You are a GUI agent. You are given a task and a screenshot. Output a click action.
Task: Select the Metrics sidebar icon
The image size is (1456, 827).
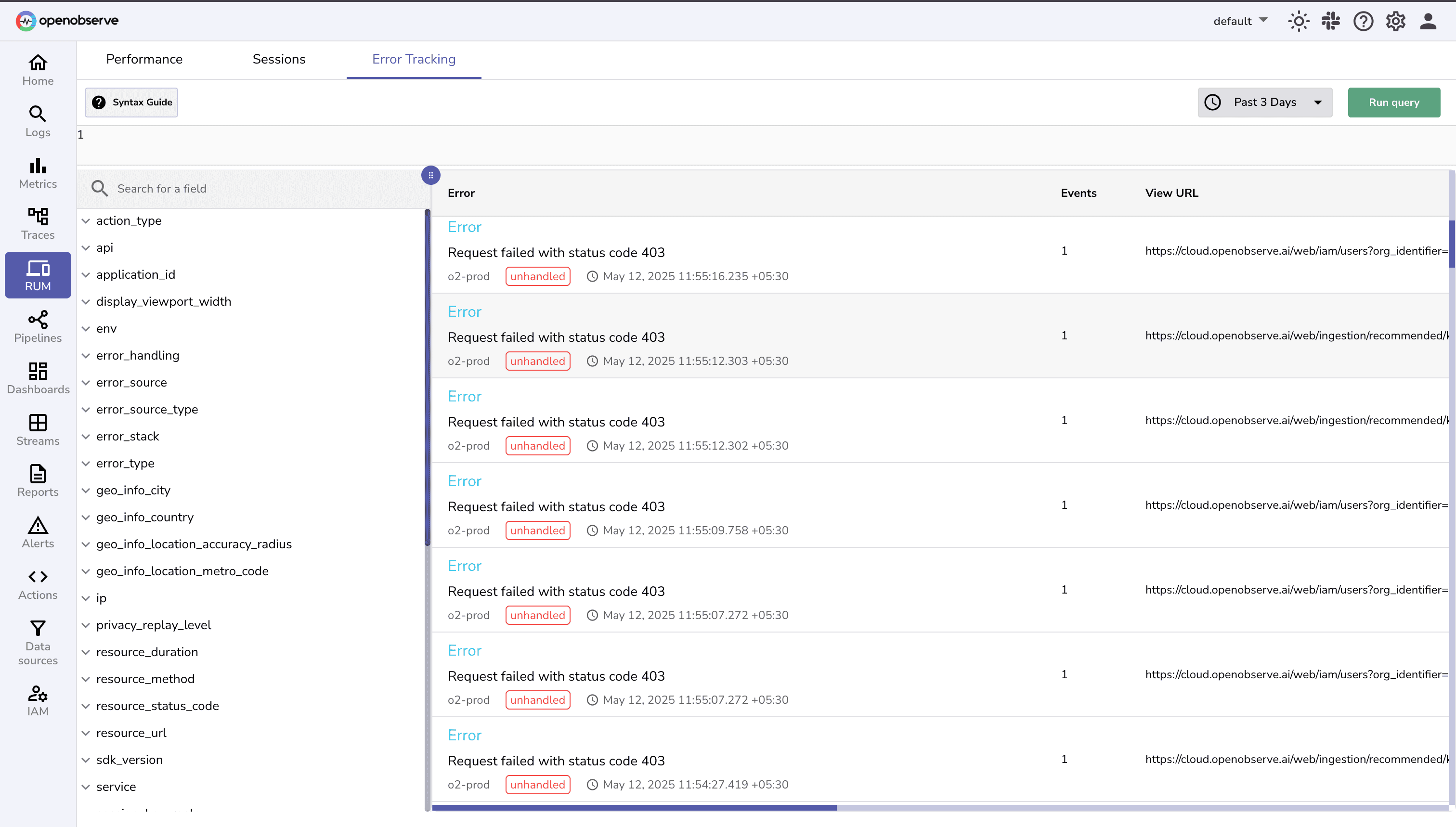tap(37, 173)
